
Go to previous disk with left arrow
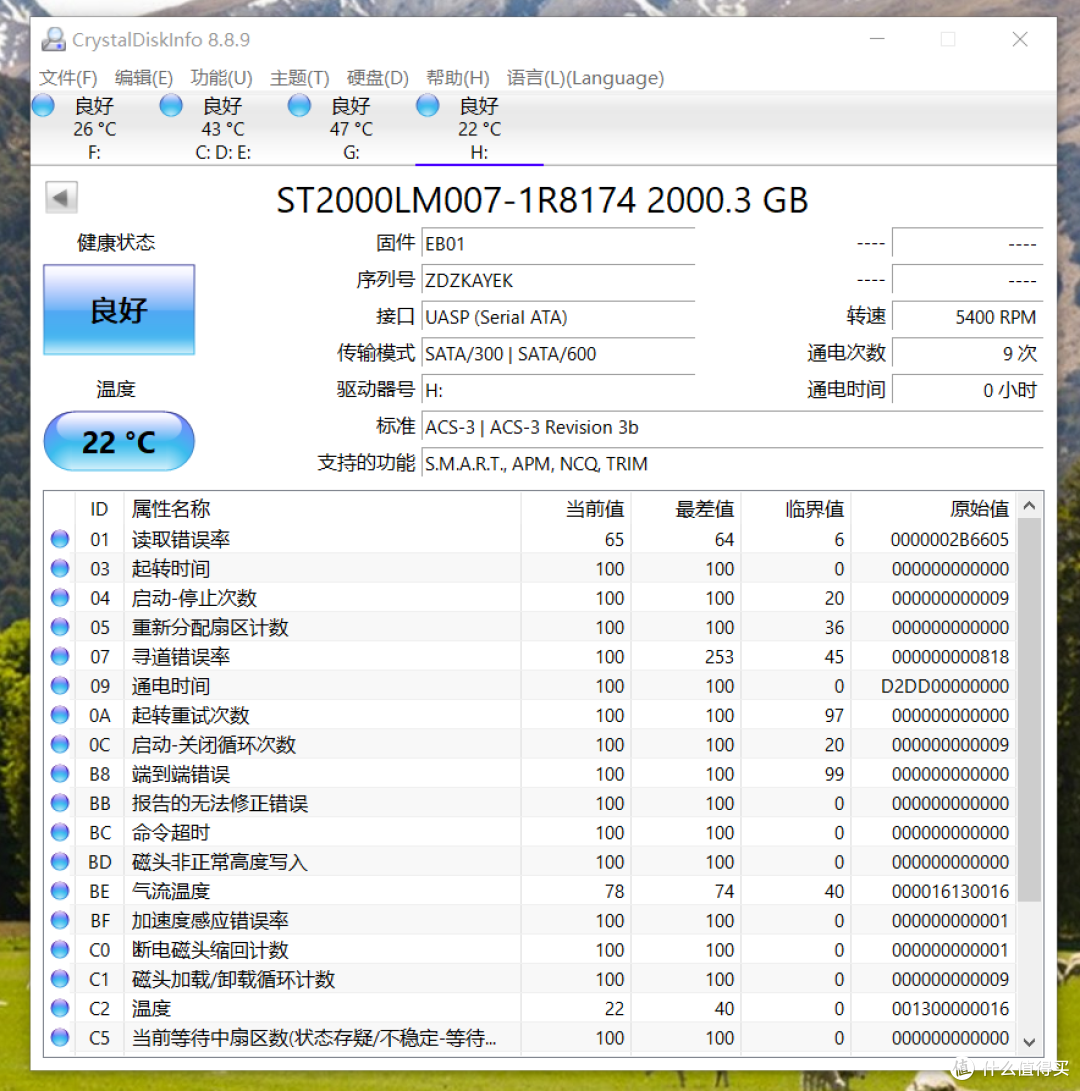click(x=61, y=198)
